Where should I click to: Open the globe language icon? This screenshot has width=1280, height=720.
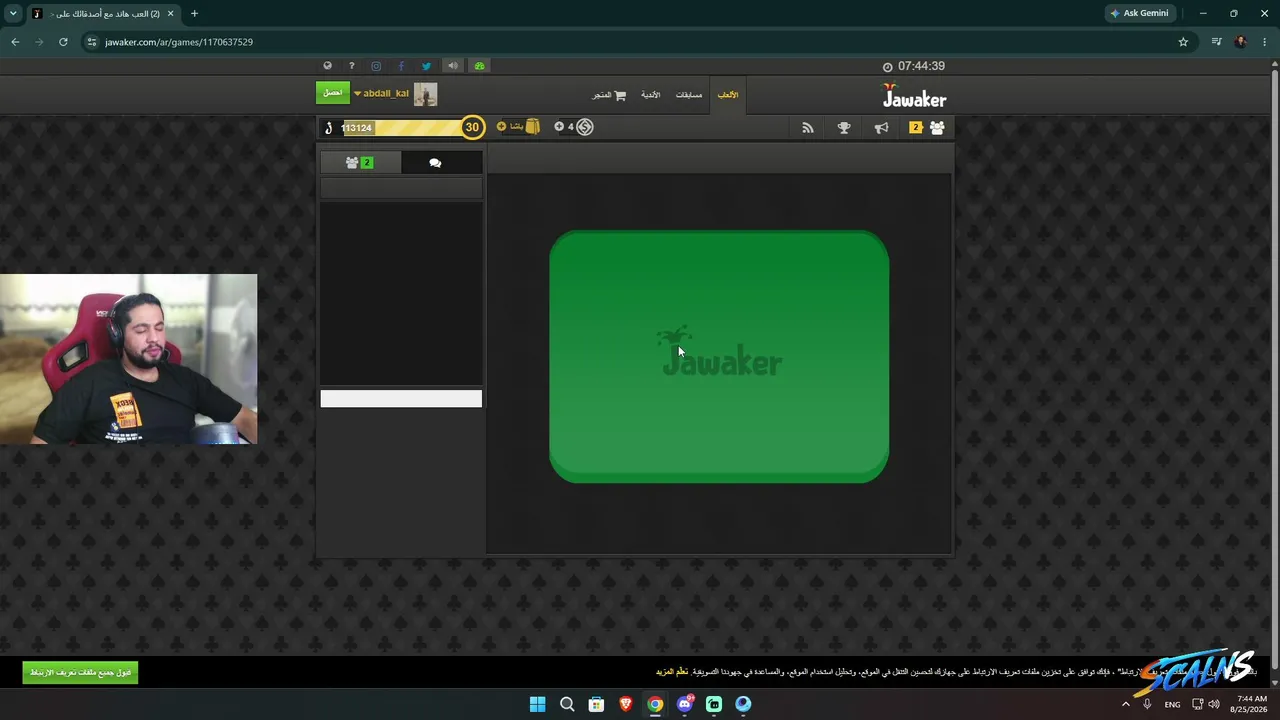point(327,66)
